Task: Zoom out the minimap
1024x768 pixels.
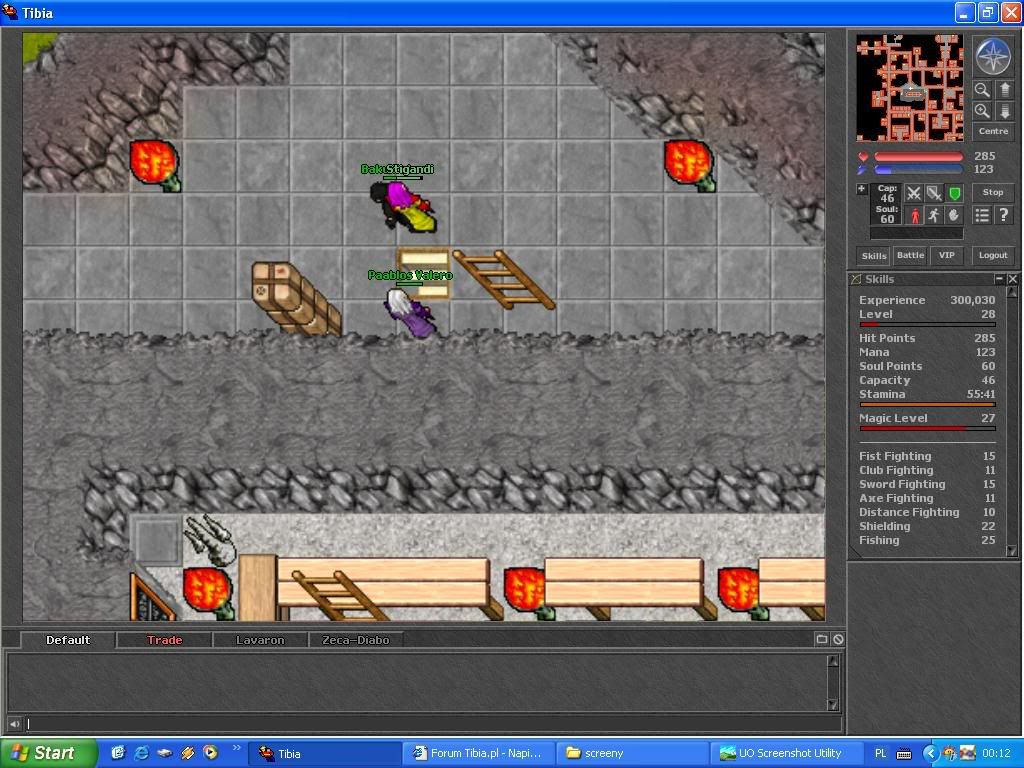Action: pyautogui.click(x=982, y=90)
